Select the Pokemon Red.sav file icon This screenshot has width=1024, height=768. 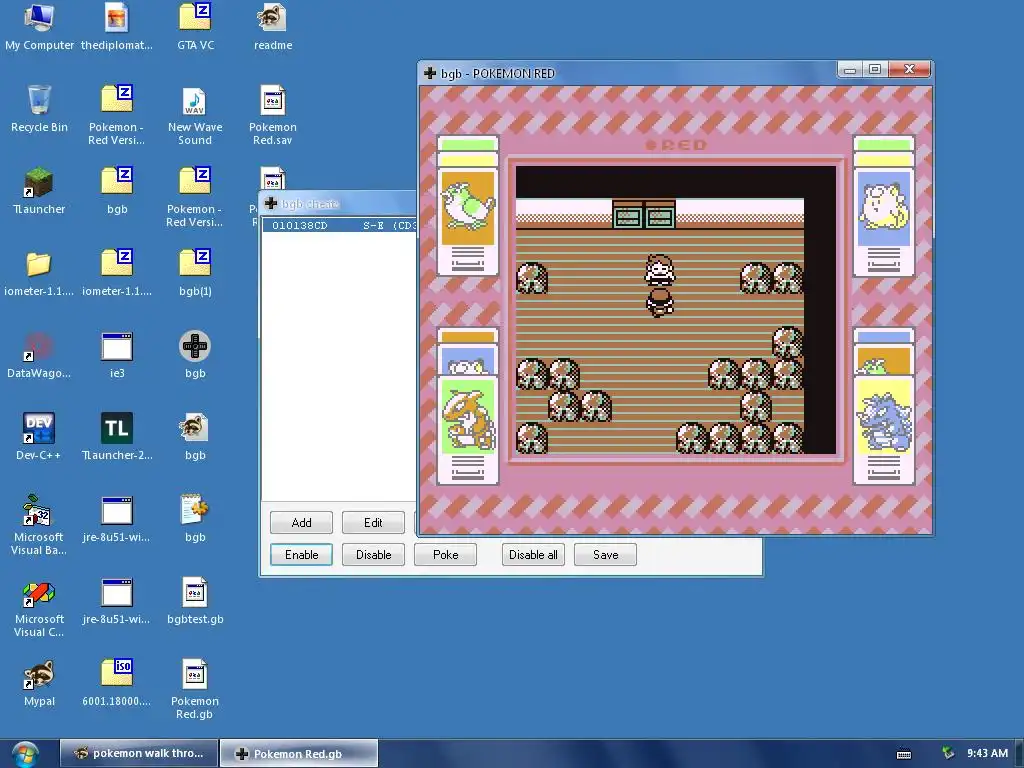tap(273, 115)
